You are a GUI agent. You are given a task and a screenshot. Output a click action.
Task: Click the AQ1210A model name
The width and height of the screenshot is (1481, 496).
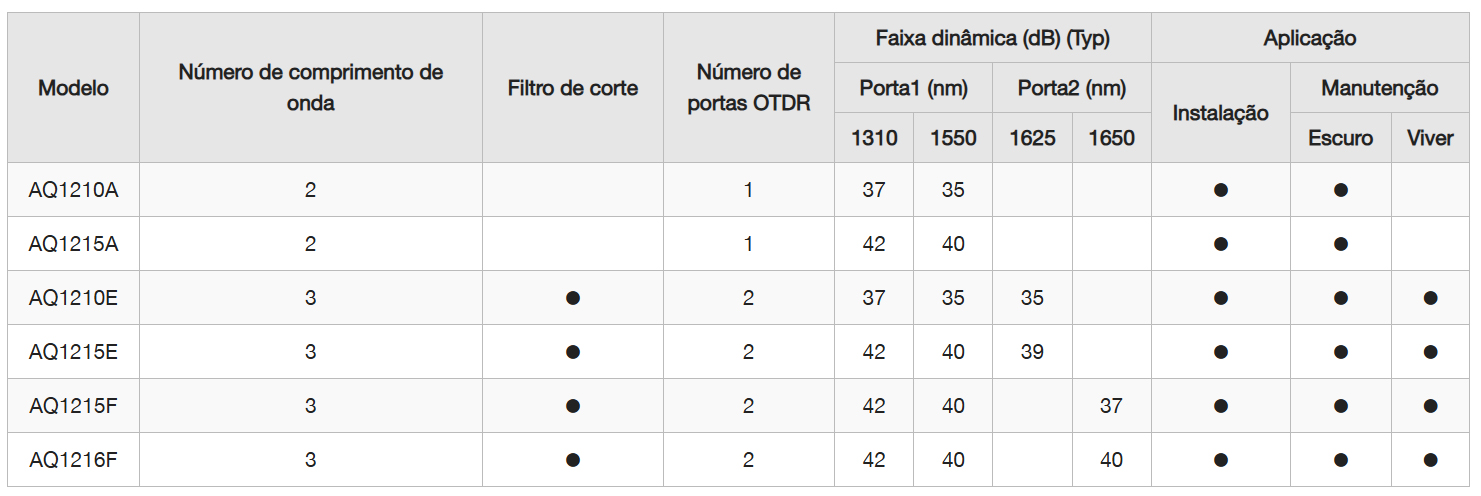tap(74, 190)
